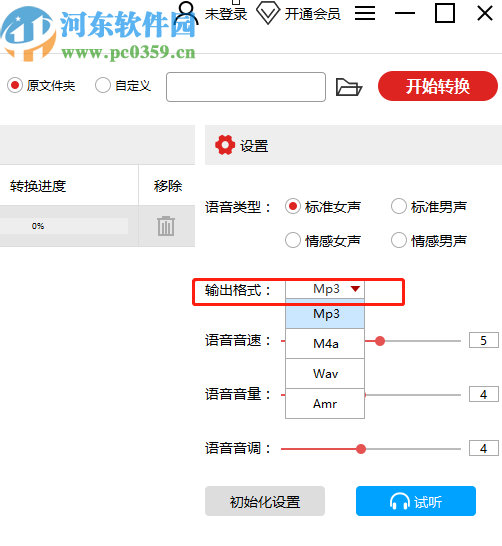The height and width of the screenshot is (546, 502).
Task: Select M4a from the format list
Action: 325,344
